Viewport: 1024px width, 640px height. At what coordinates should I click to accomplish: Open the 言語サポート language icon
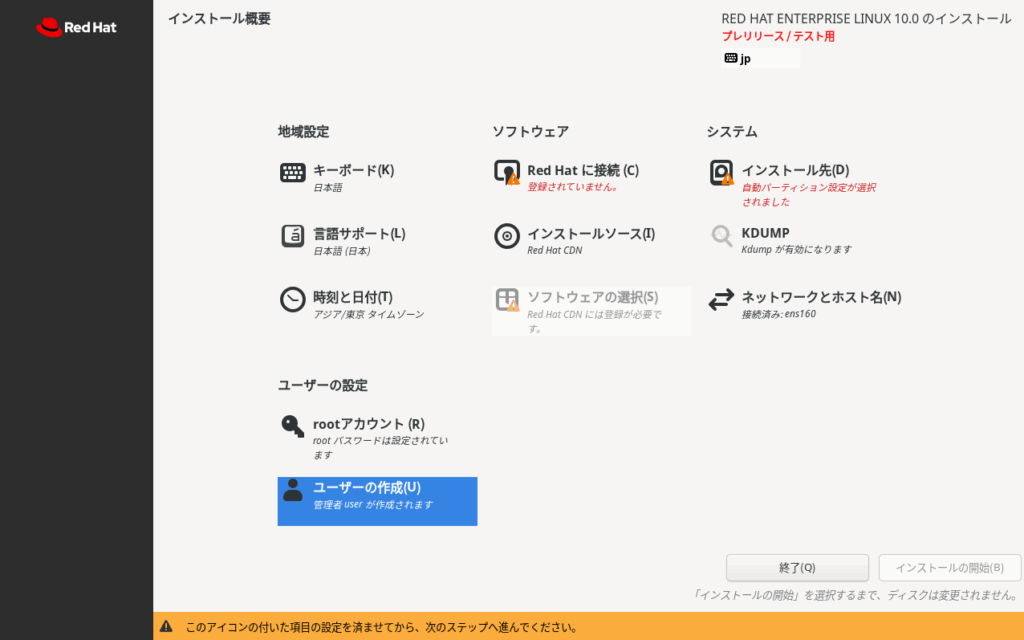click(x=293, y=236)
